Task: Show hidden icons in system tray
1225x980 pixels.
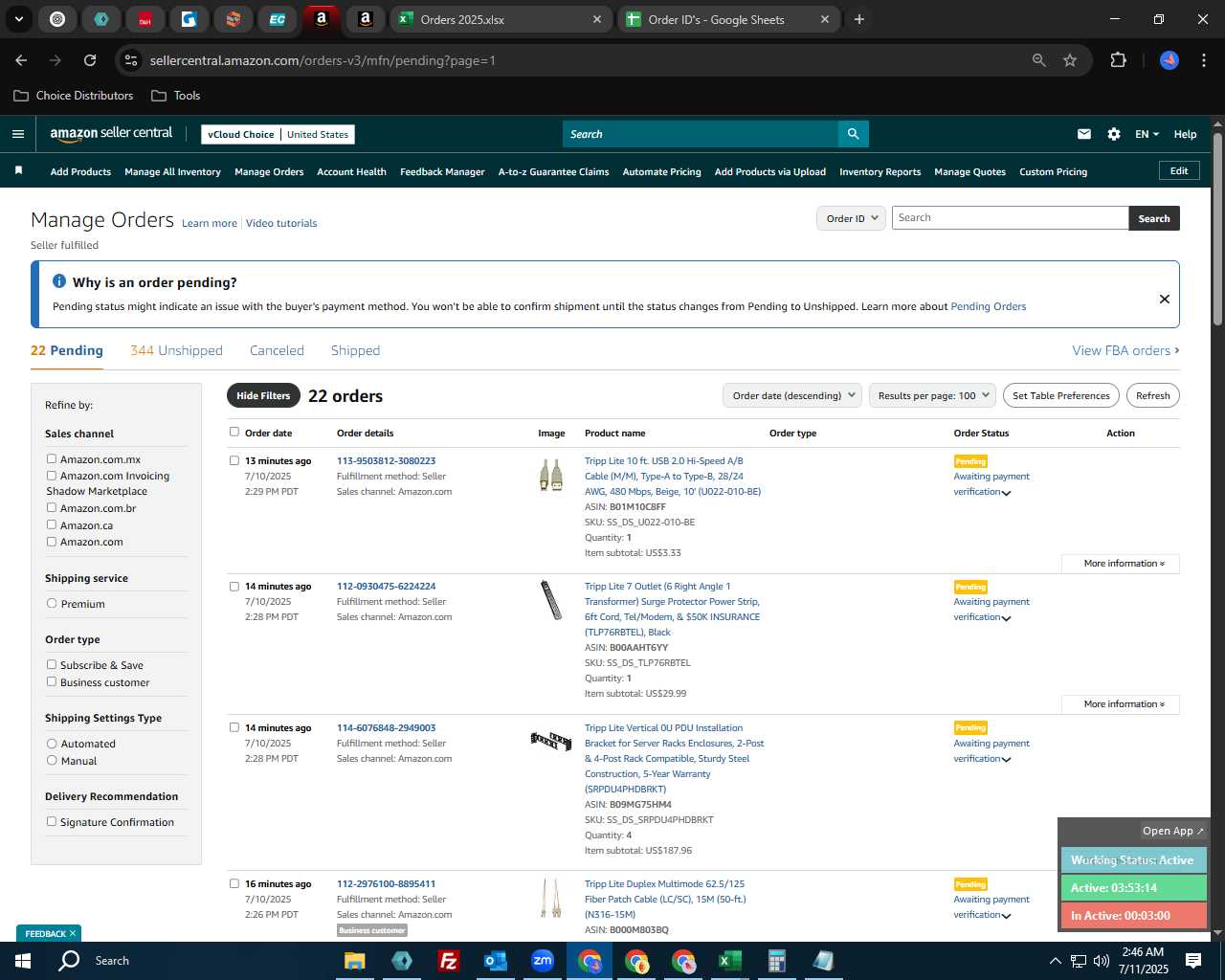Action: pyautogui.click(x=1055, y=961)
